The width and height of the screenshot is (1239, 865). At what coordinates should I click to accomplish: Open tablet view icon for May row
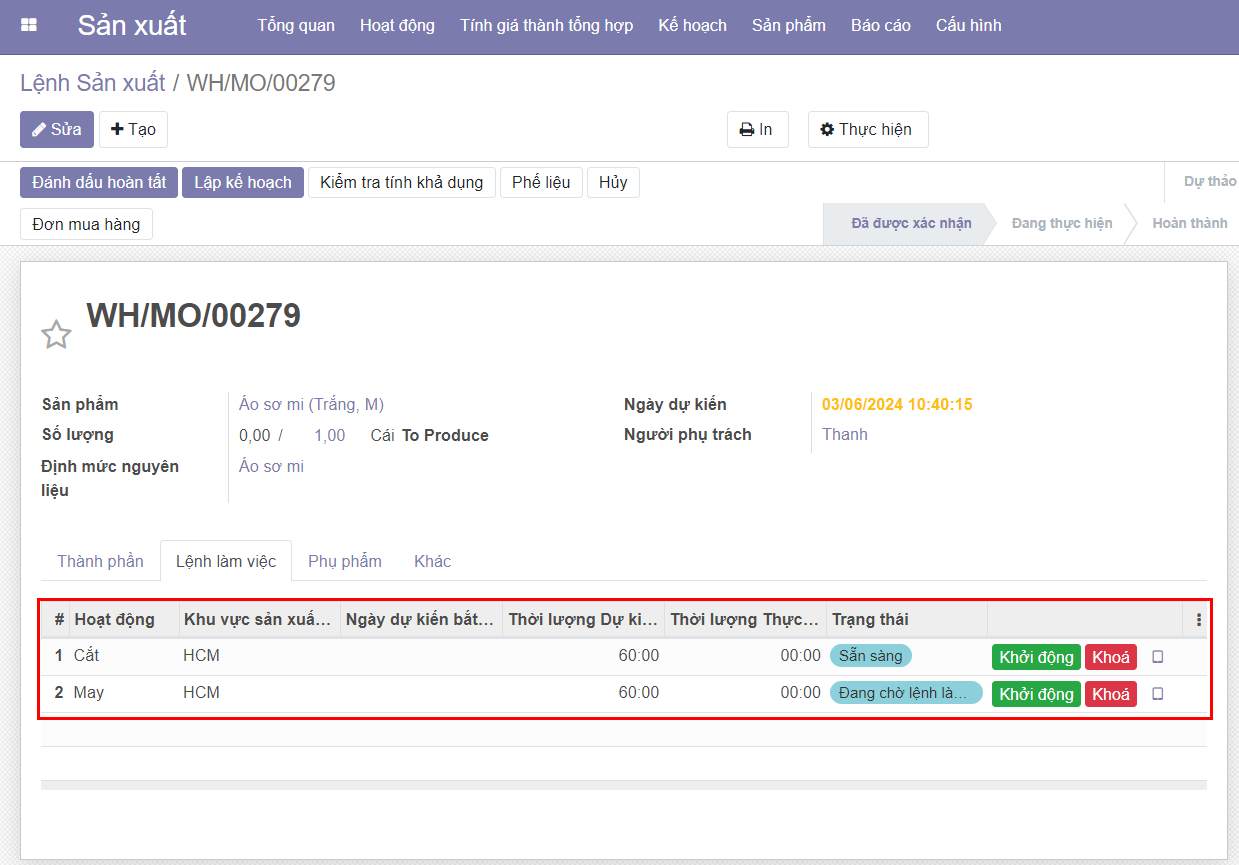(1157, 694)
